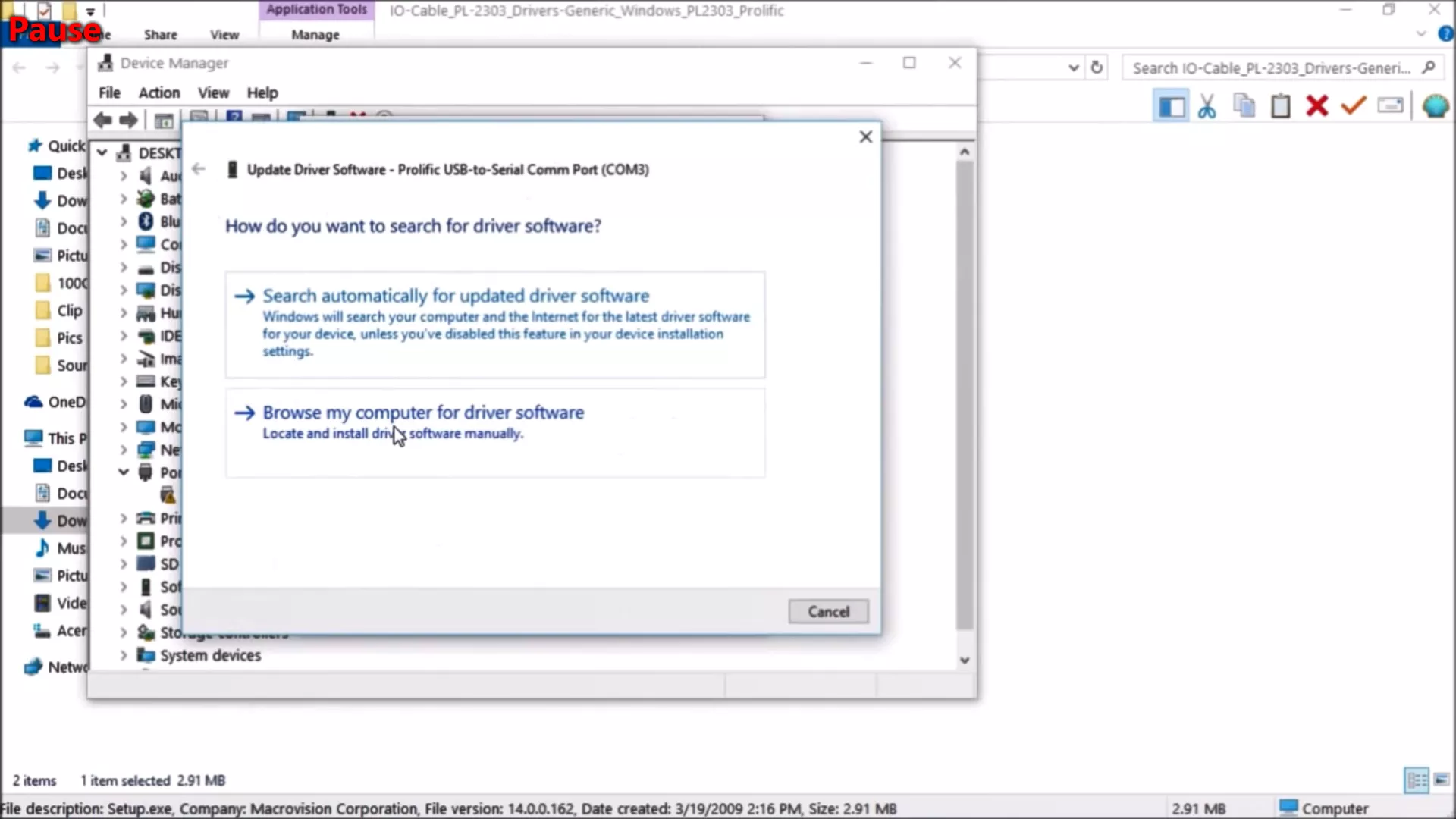
Task: Expand the Batteries category chevron
Action: 123,199
